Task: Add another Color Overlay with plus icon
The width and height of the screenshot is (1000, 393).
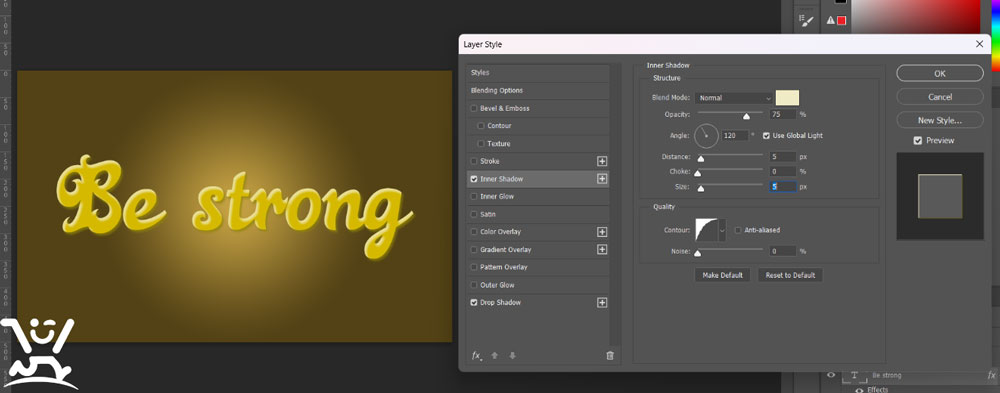Action: tap(601, 232)
